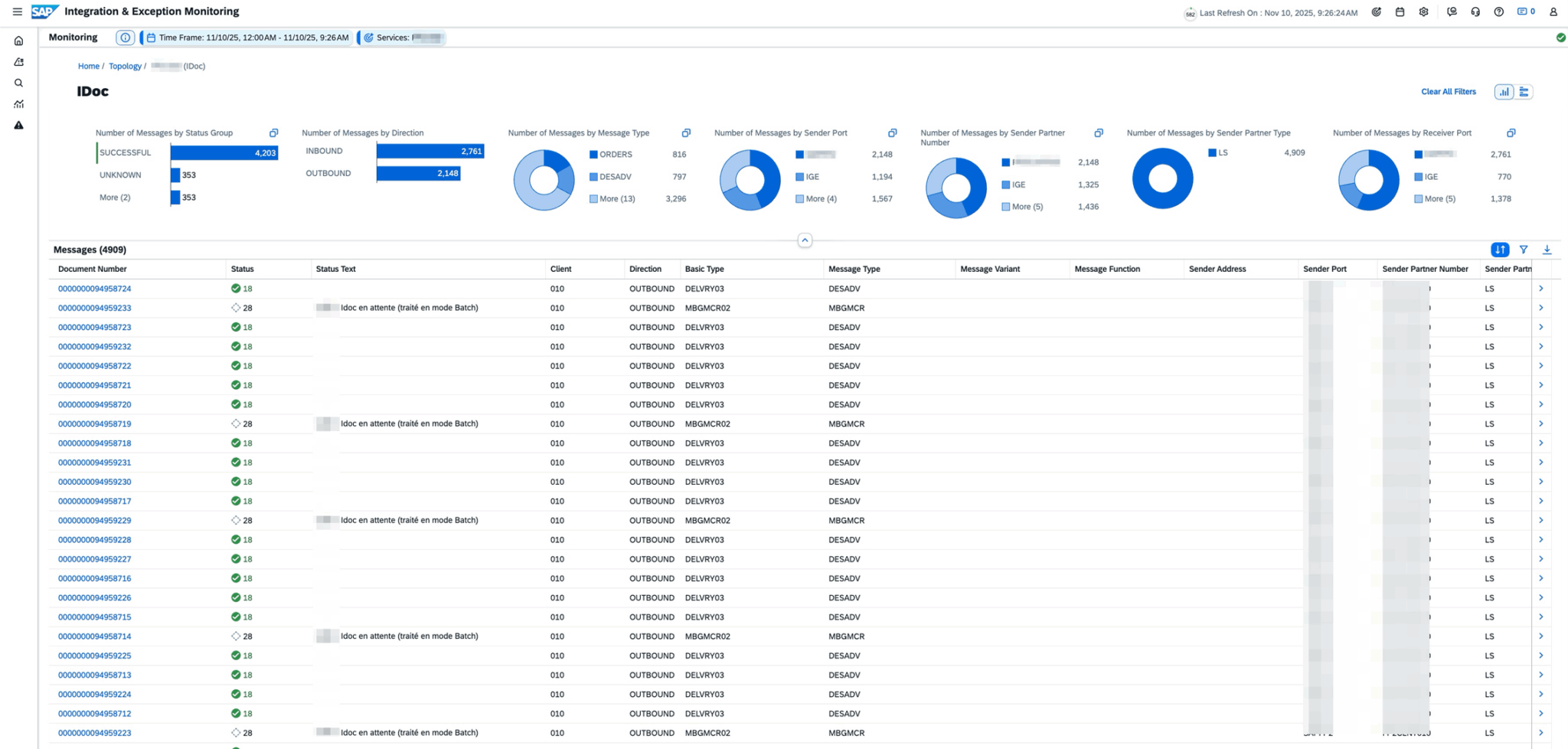The width and height of the screenshot is (1568, 749).
Task: Go to Topology in breadcrumb
Action: click(x=125, y=67)
